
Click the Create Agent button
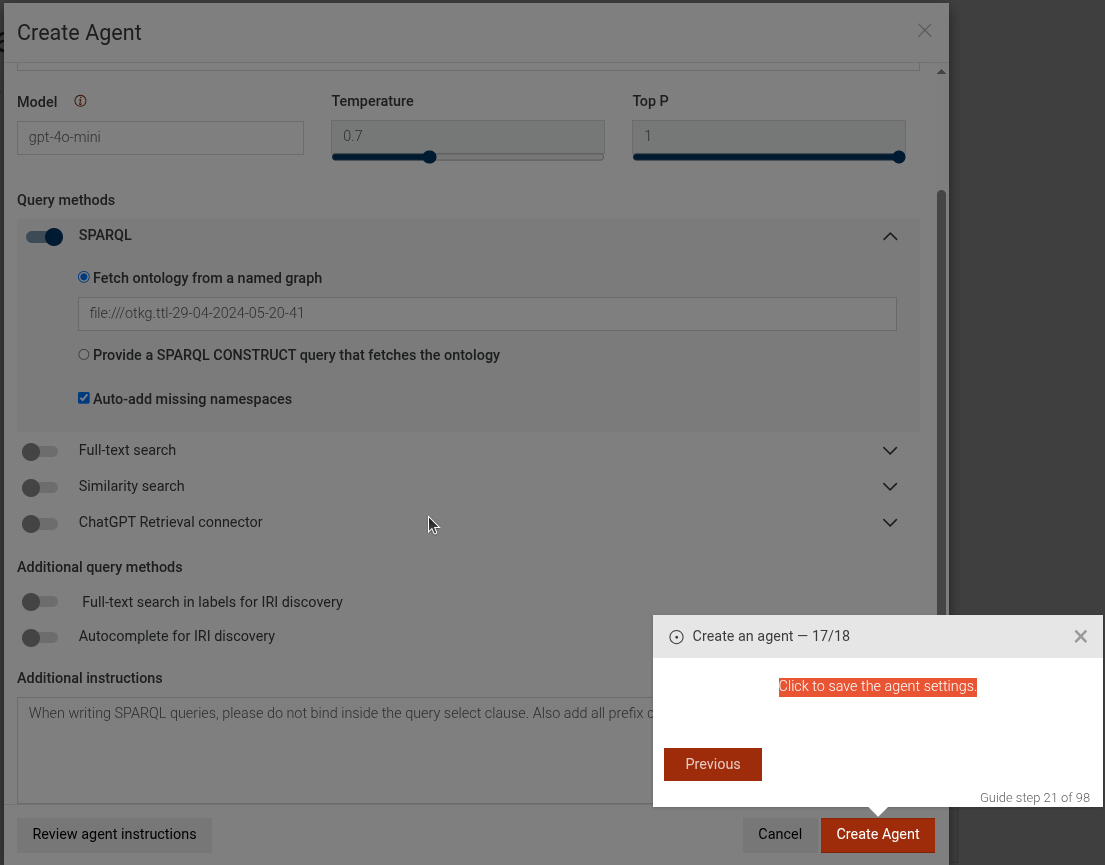(877, 834)
